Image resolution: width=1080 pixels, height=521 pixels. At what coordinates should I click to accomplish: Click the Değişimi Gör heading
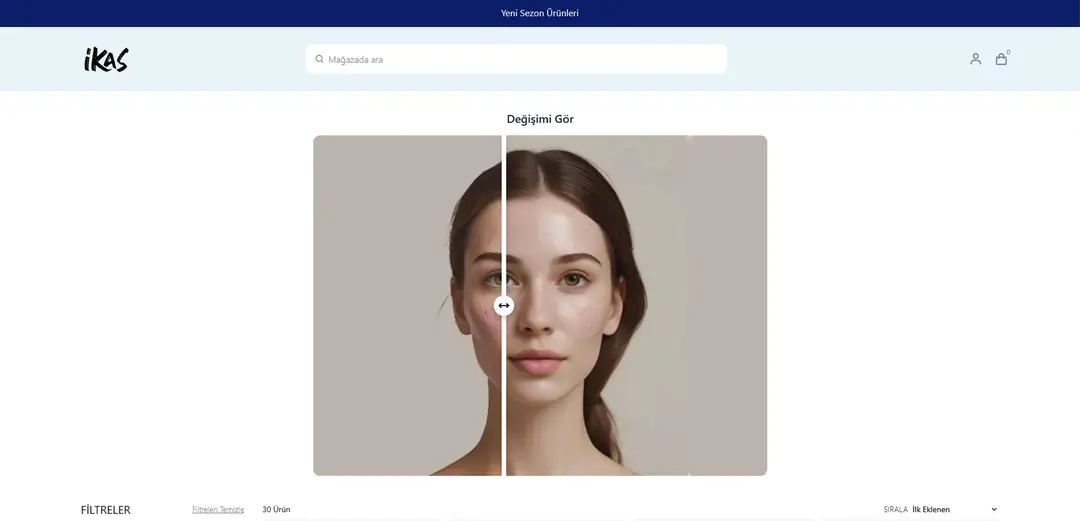click(540, 119)
